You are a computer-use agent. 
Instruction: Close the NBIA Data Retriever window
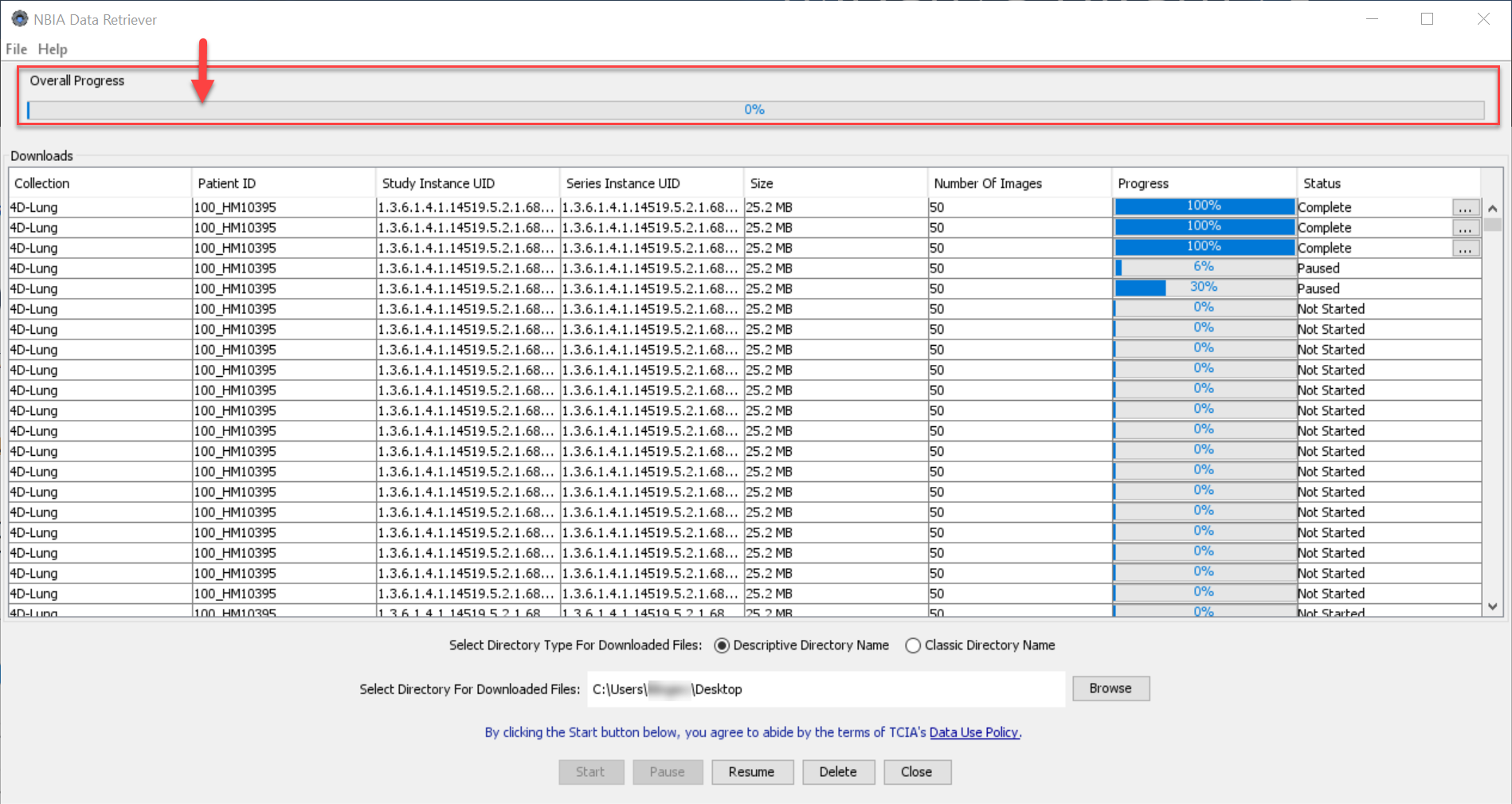[x=1483, y=19]
